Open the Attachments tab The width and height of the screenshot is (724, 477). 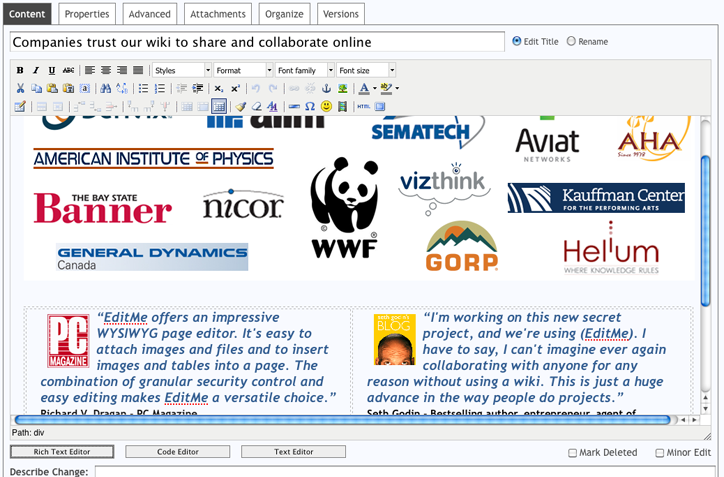click(x=218, y=14)
